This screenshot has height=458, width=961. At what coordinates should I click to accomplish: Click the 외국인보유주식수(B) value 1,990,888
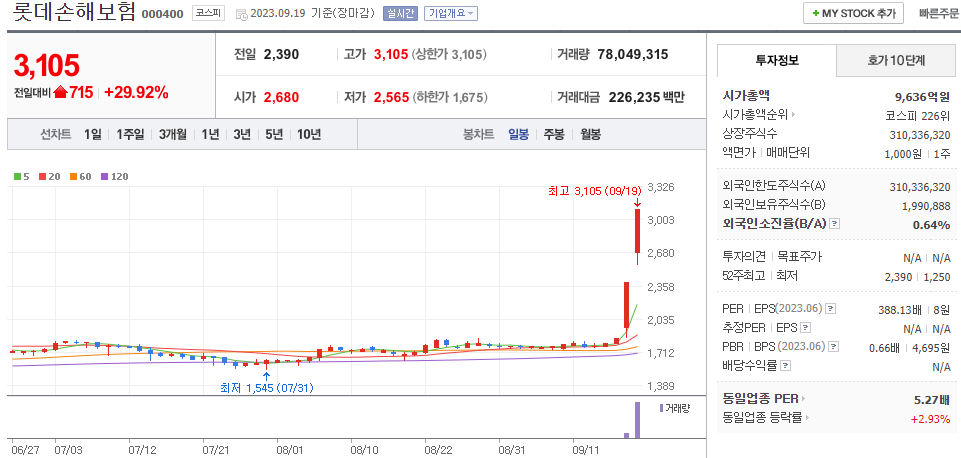click(x=926, y=205)
